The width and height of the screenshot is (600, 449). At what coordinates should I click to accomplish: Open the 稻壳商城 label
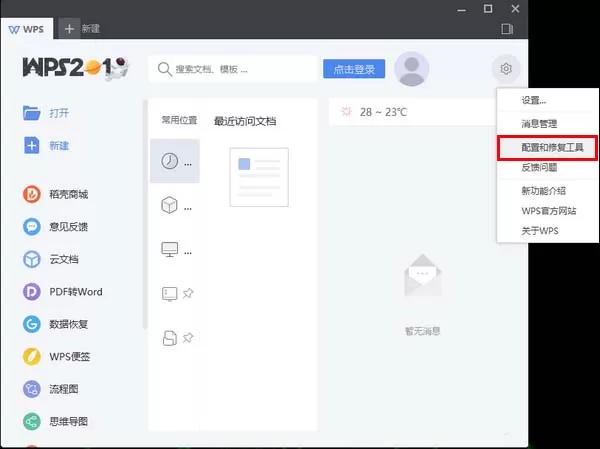[68, 194]
